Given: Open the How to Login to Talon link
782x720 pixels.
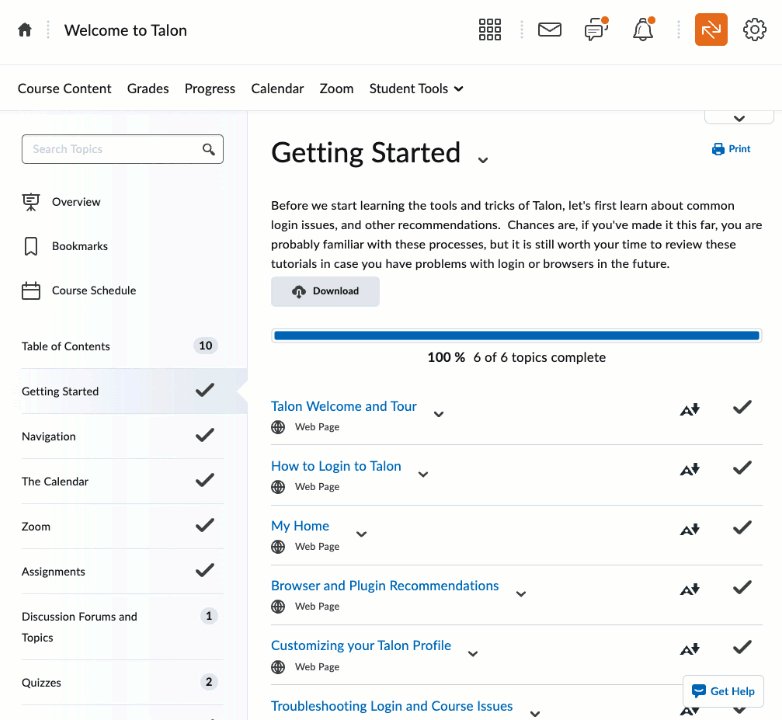Looking at the screenshot, I should [336, 466].
